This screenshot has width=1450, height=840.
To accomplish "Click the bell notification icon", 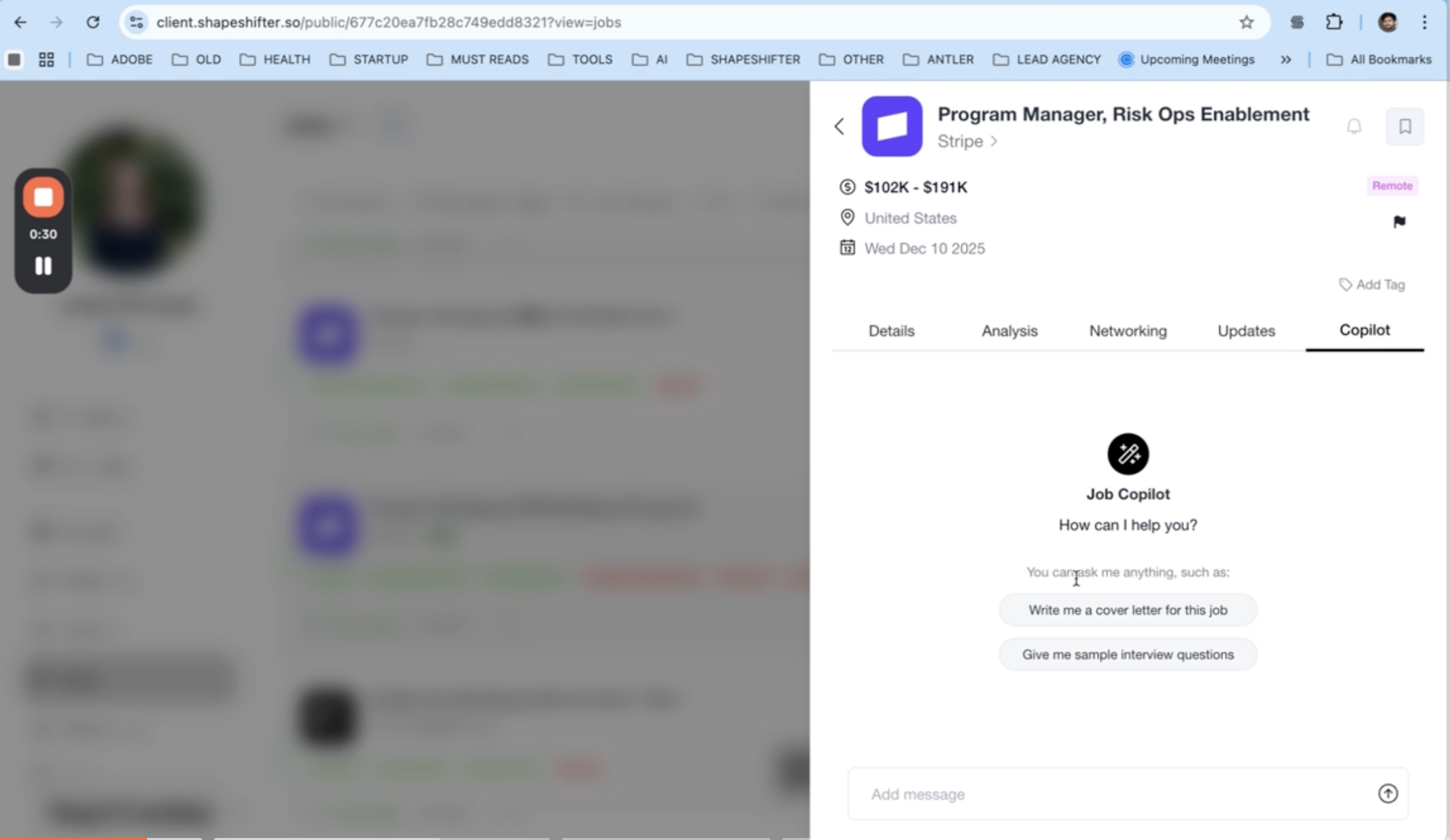I will pyautogui.click(x=1354, y=126).
